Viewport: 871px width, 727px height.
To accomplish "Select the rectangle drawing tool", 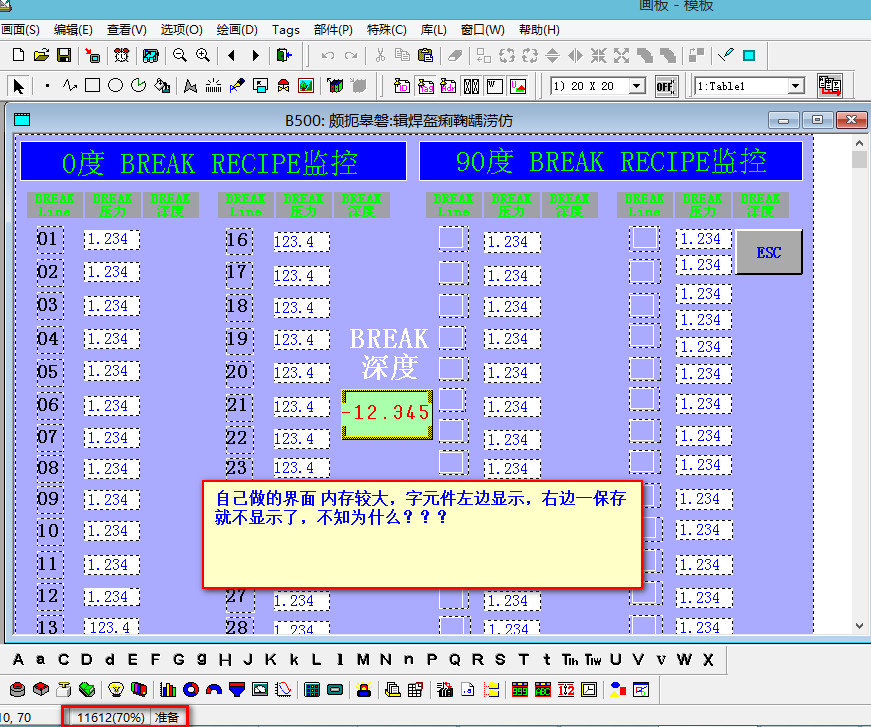I will pos(92,86).
